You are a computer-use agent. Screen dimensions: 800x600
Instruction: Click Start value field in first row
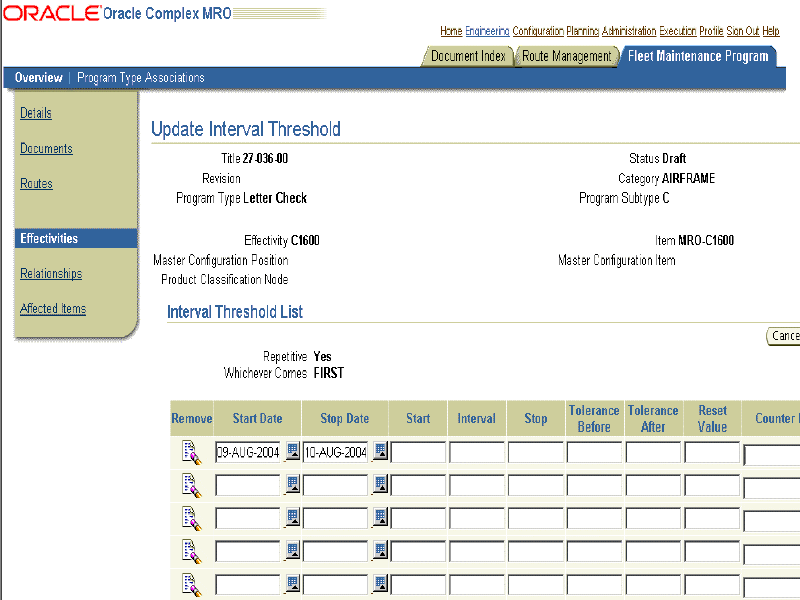pyautogui.click(x=418, y=452)
